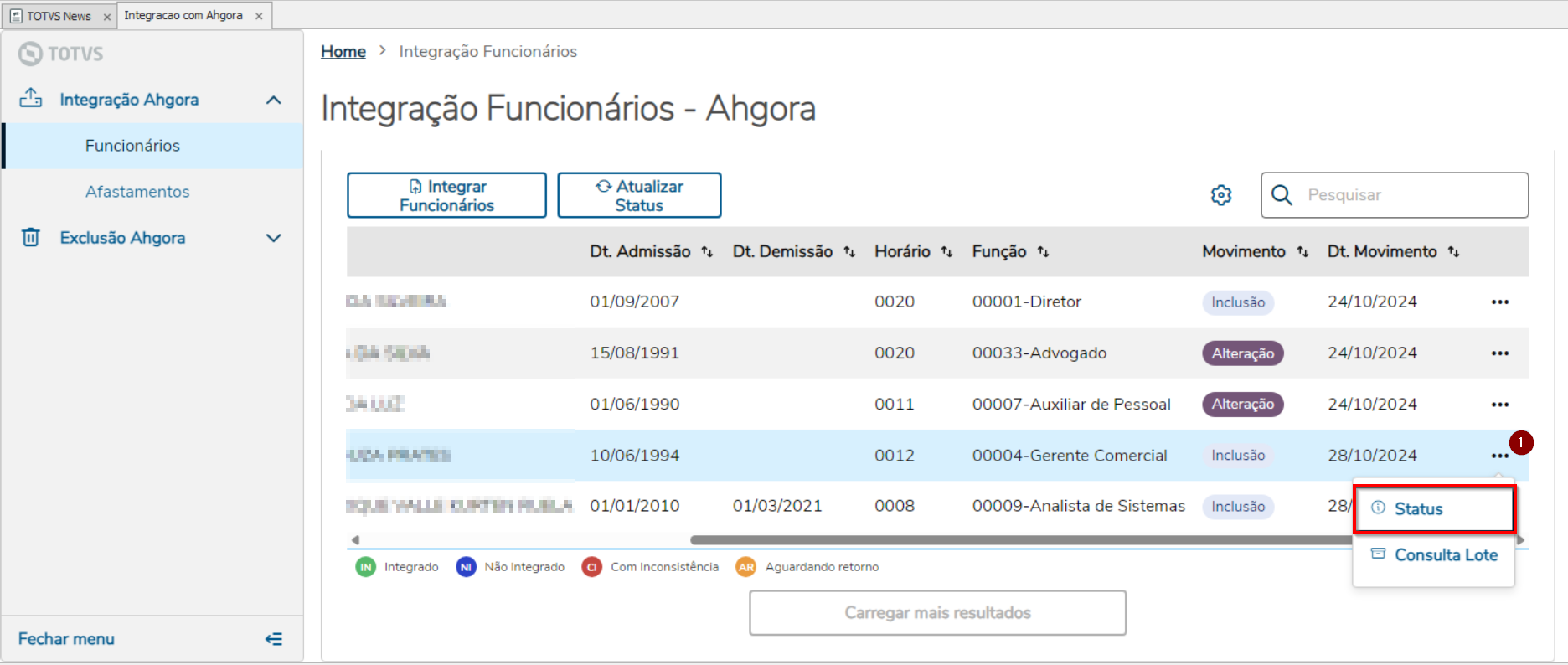Click the Inclusão tag in Diretor row
1568x665 pixels.
click(x=1238, y=302)
